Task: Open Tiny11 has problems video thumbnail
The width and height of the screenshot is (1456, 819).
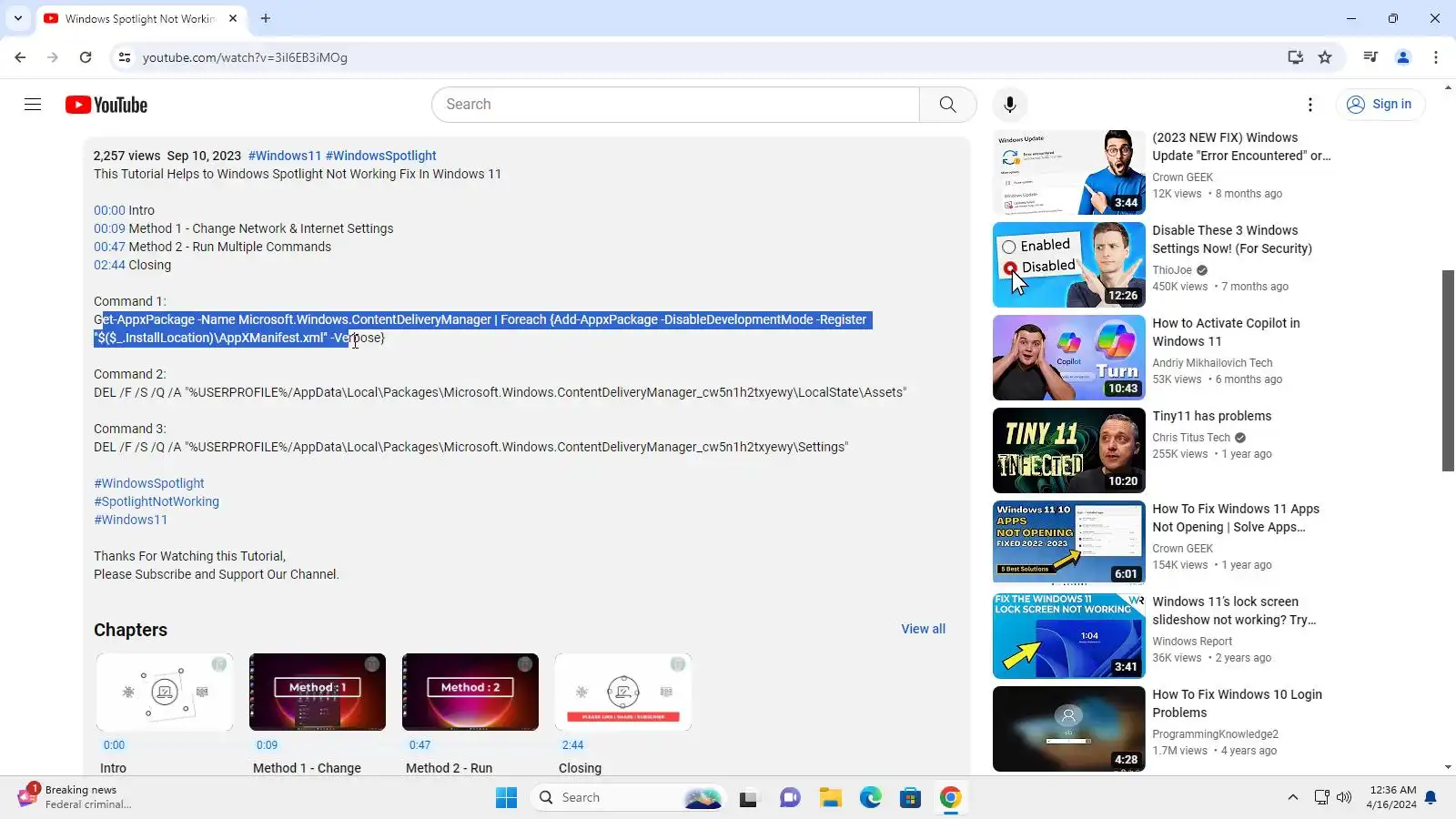Action: 1069,450
